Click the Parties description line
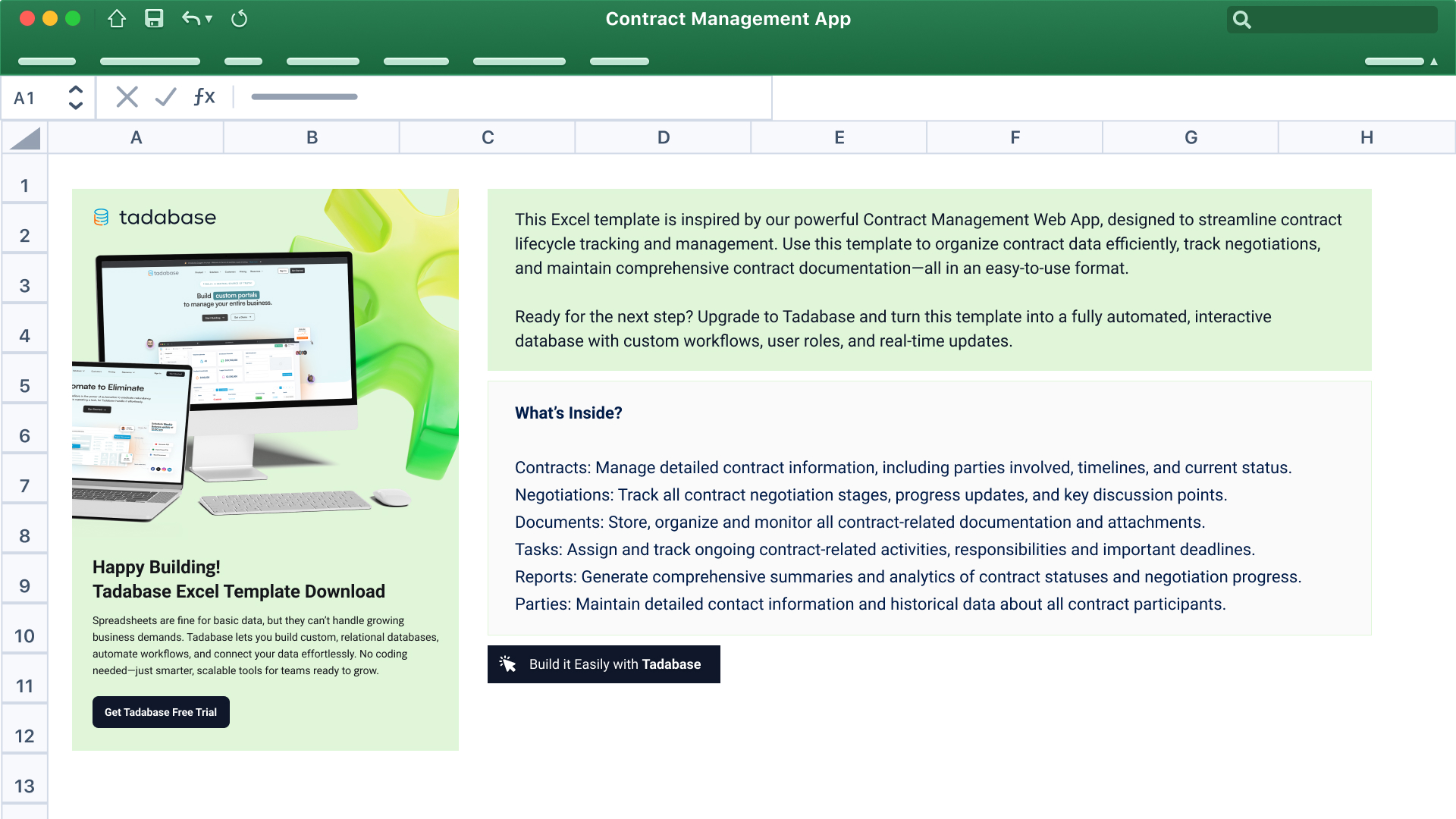1456x819 pixels. pos(871,604)
